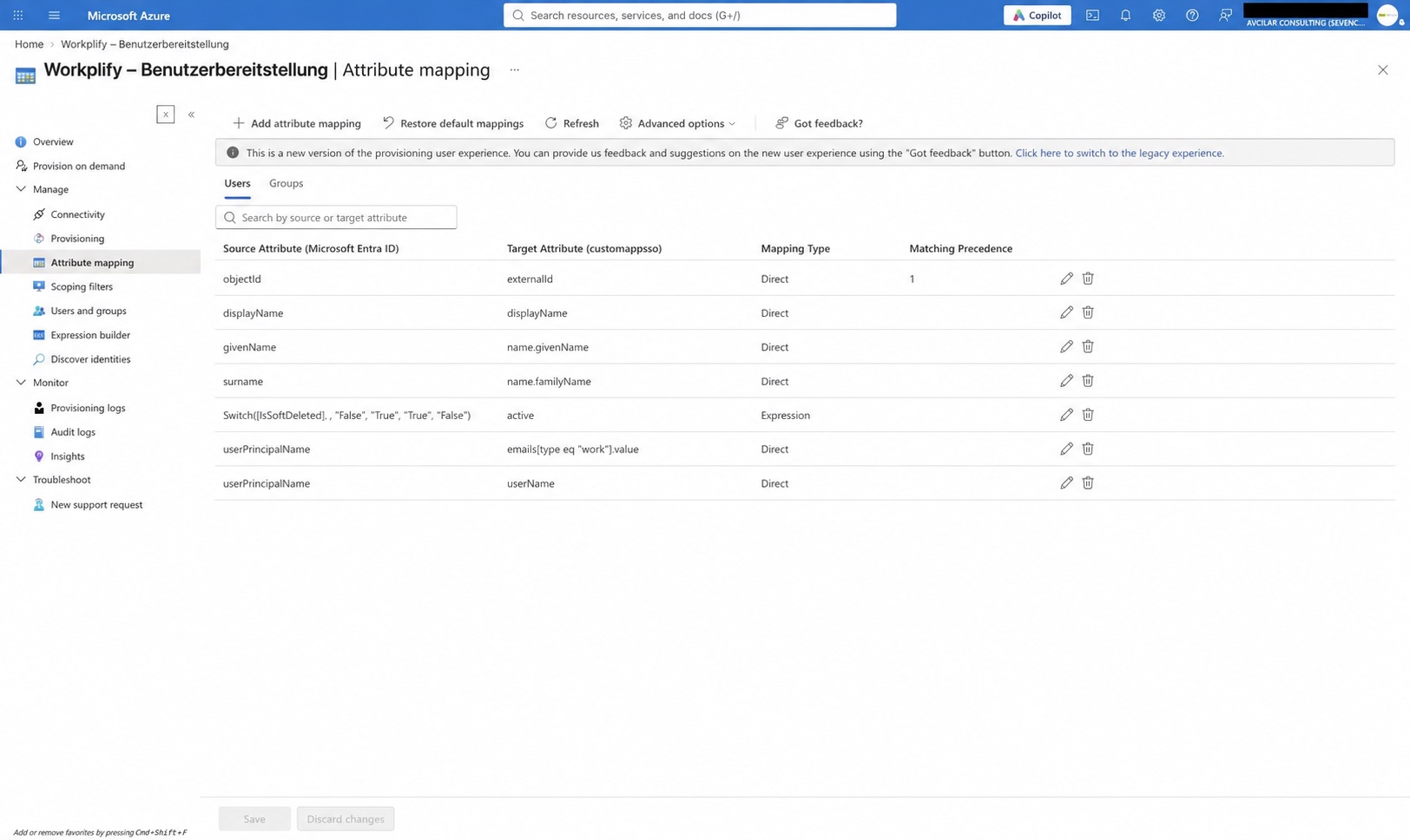This screenshot has height=840, width=1410.
Task: Switch to the legacy experience link
Action: point(1119,153)
